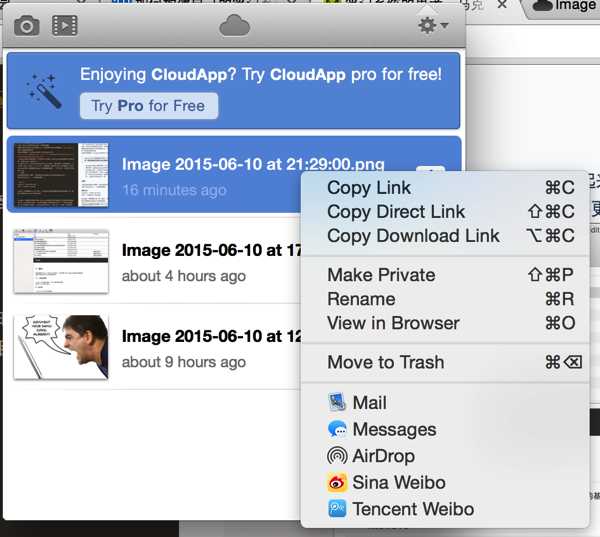600x537 pixels.
Task: Choose Copy Link from context menu
Action: pos(445,188)
